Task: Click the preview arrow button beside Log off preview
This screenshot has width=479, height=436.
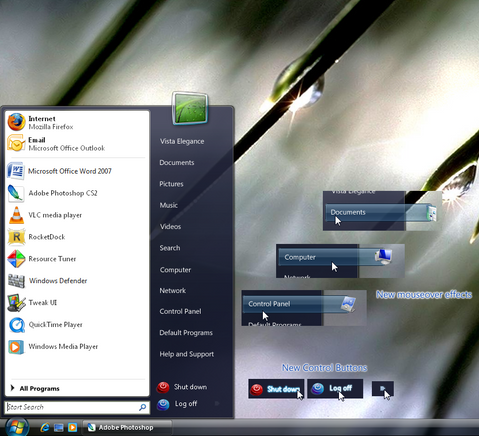Action: pyautogui.click(x=383, y=389)
